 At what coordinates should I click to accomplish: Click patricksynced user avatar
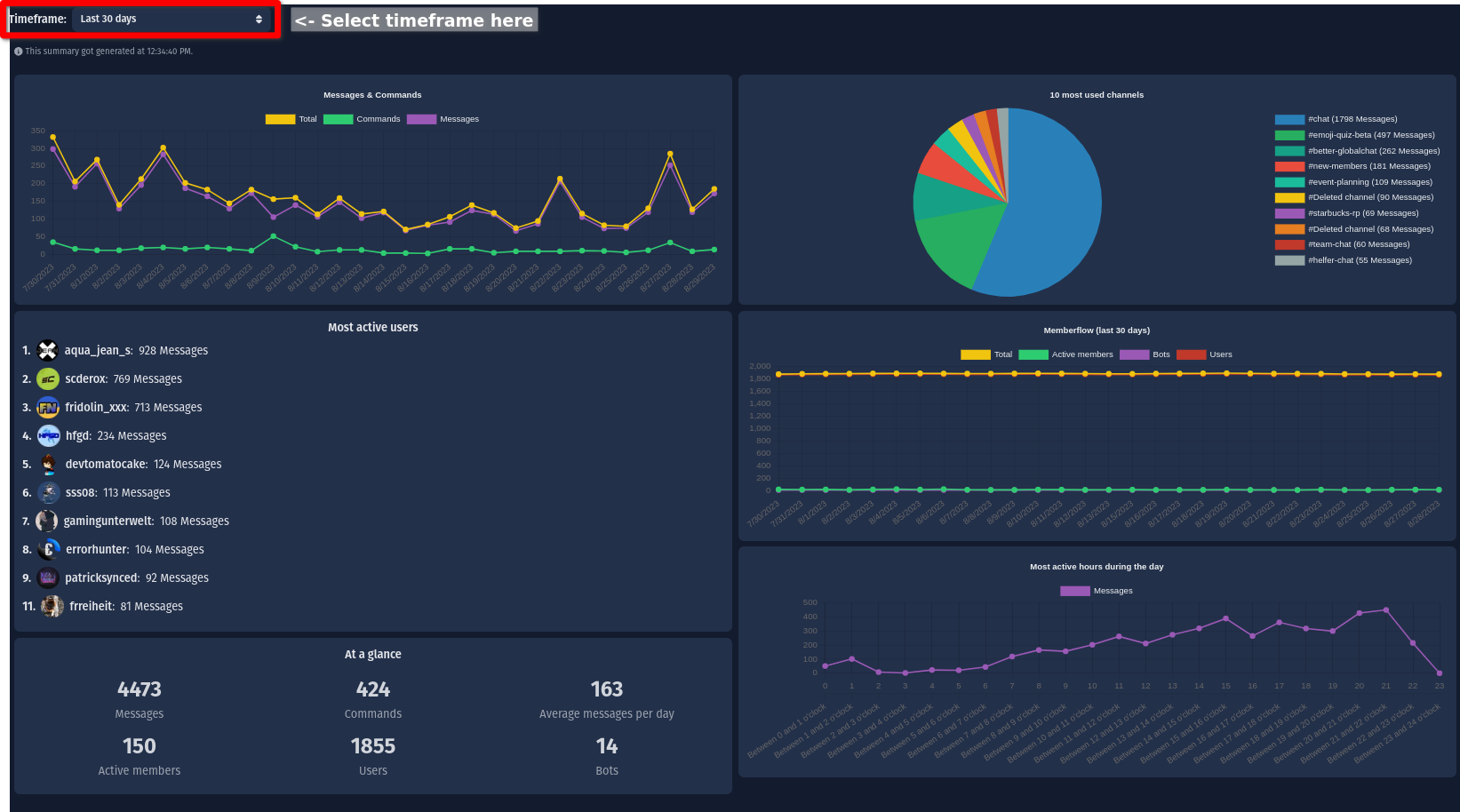tap(48, 578)
